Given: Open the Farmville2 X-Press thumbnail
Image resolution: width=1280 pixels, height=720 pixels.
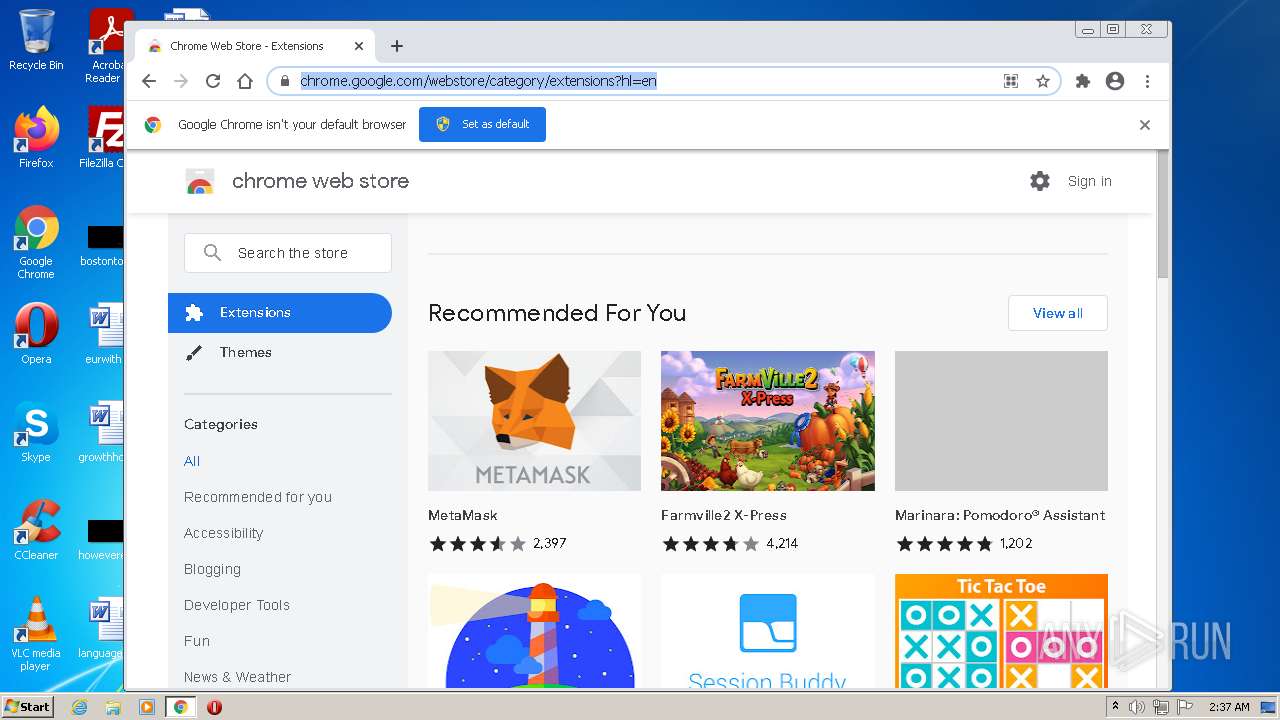Looking at the screenshot, I should click(x=768, y=421).
